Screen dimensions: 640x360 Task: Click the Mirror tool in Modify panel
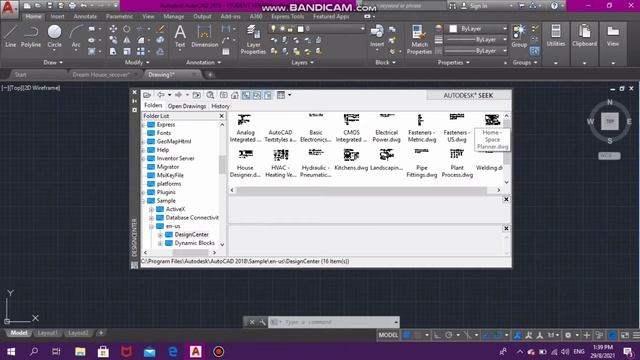click(127, 40)
